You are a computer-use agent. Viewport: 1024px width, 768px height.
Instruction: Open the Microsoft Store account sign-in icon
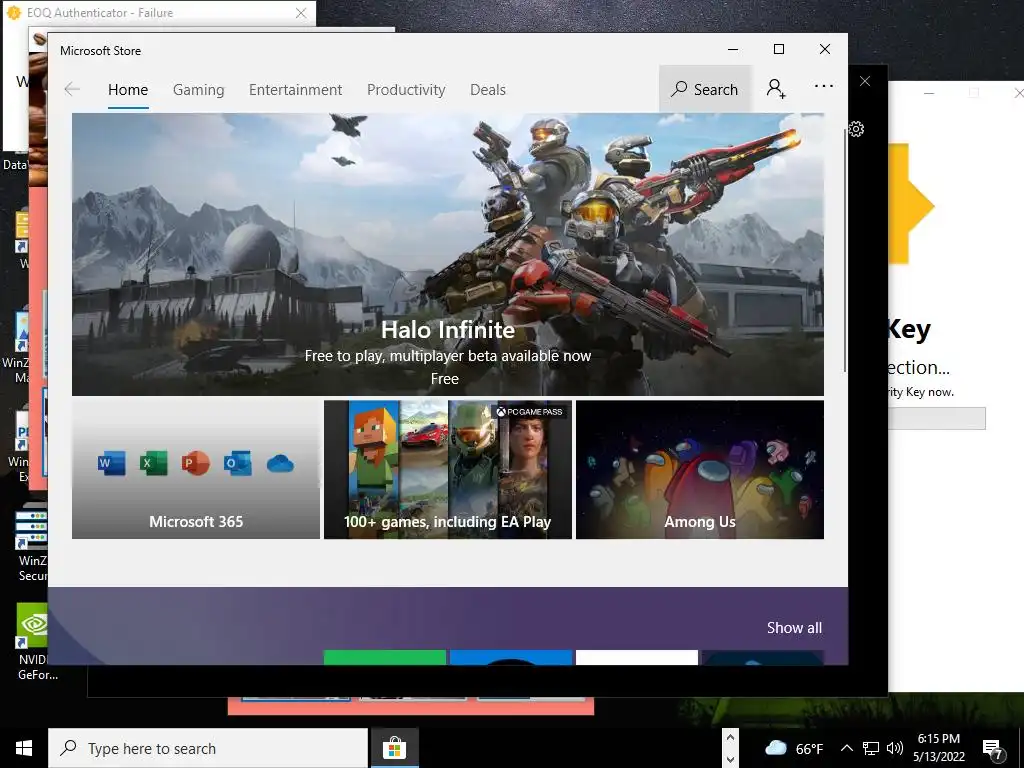click(776, 88)
